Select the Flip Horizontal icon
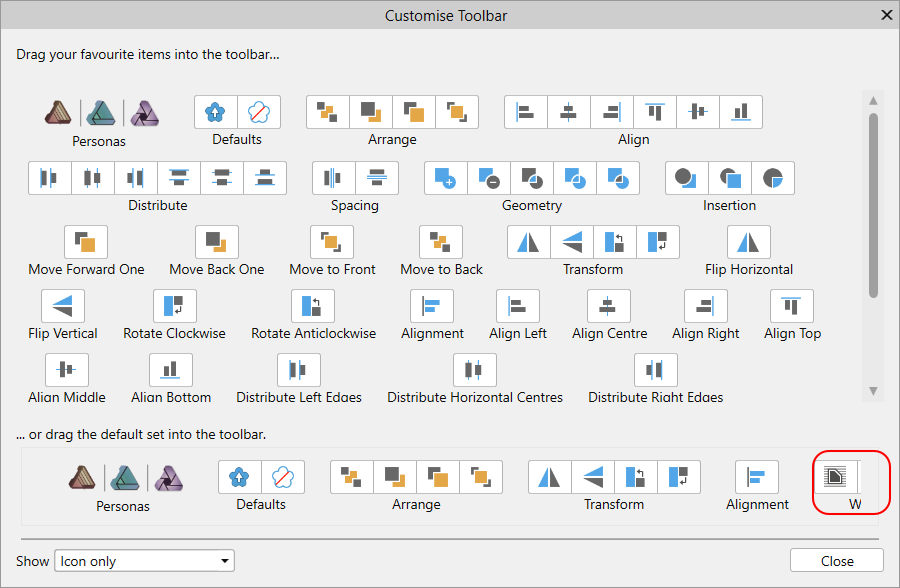Screen dimensions: 900x588 pyautogui.click(x=749, y=242)
